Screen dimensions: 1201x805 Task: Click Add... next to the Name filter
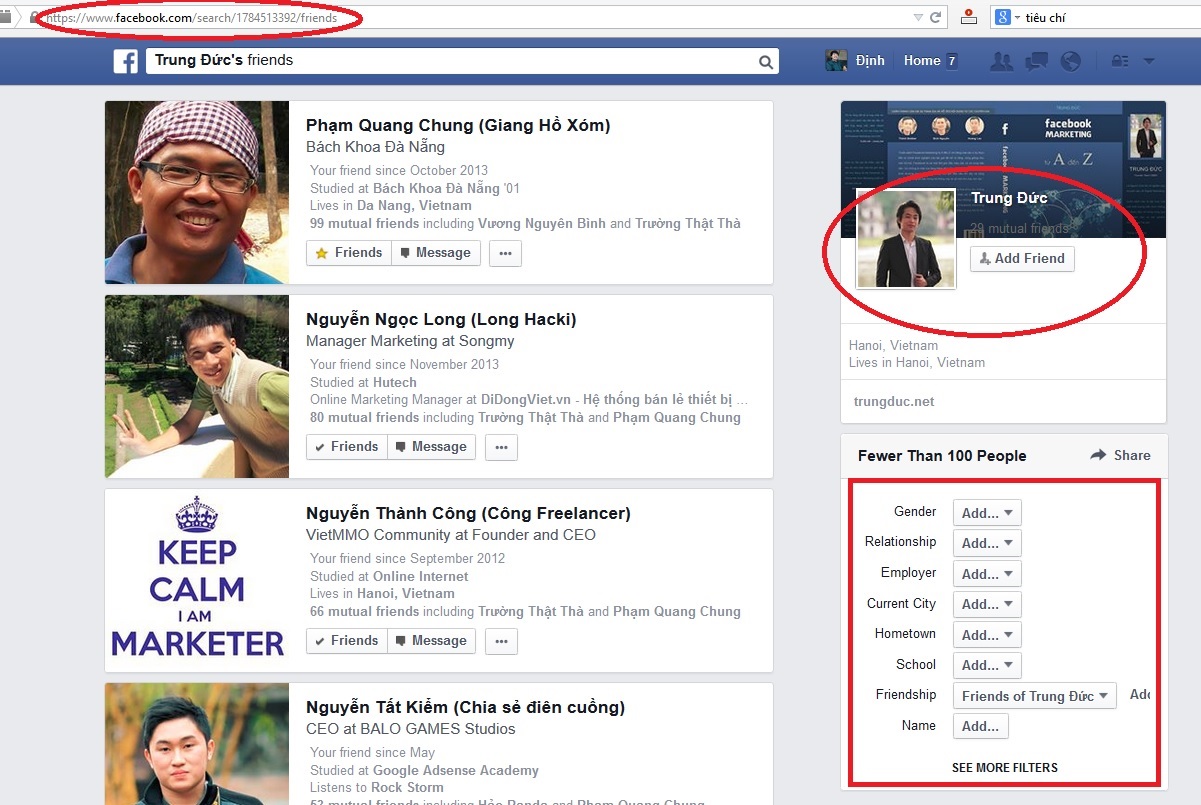980,726
